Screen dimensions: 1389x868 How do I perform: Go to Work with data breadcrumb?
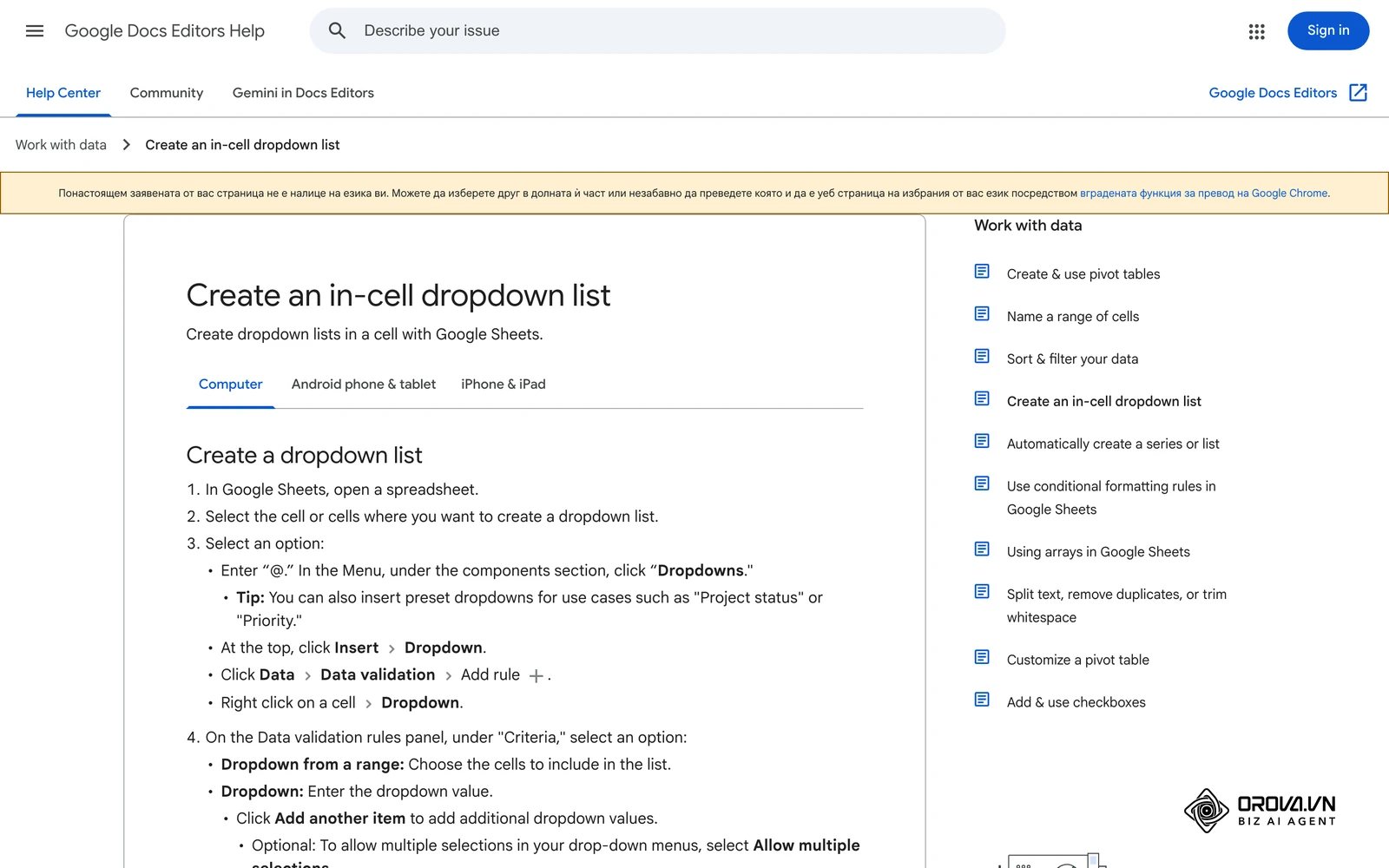point(61,145)
